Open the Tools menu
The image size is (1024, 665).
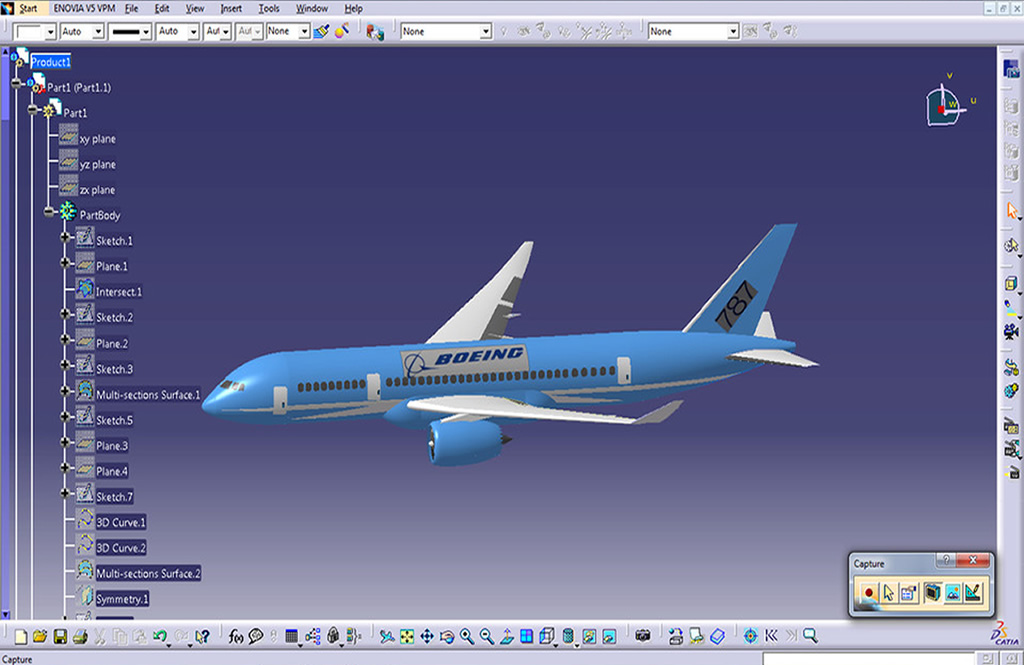268,8
